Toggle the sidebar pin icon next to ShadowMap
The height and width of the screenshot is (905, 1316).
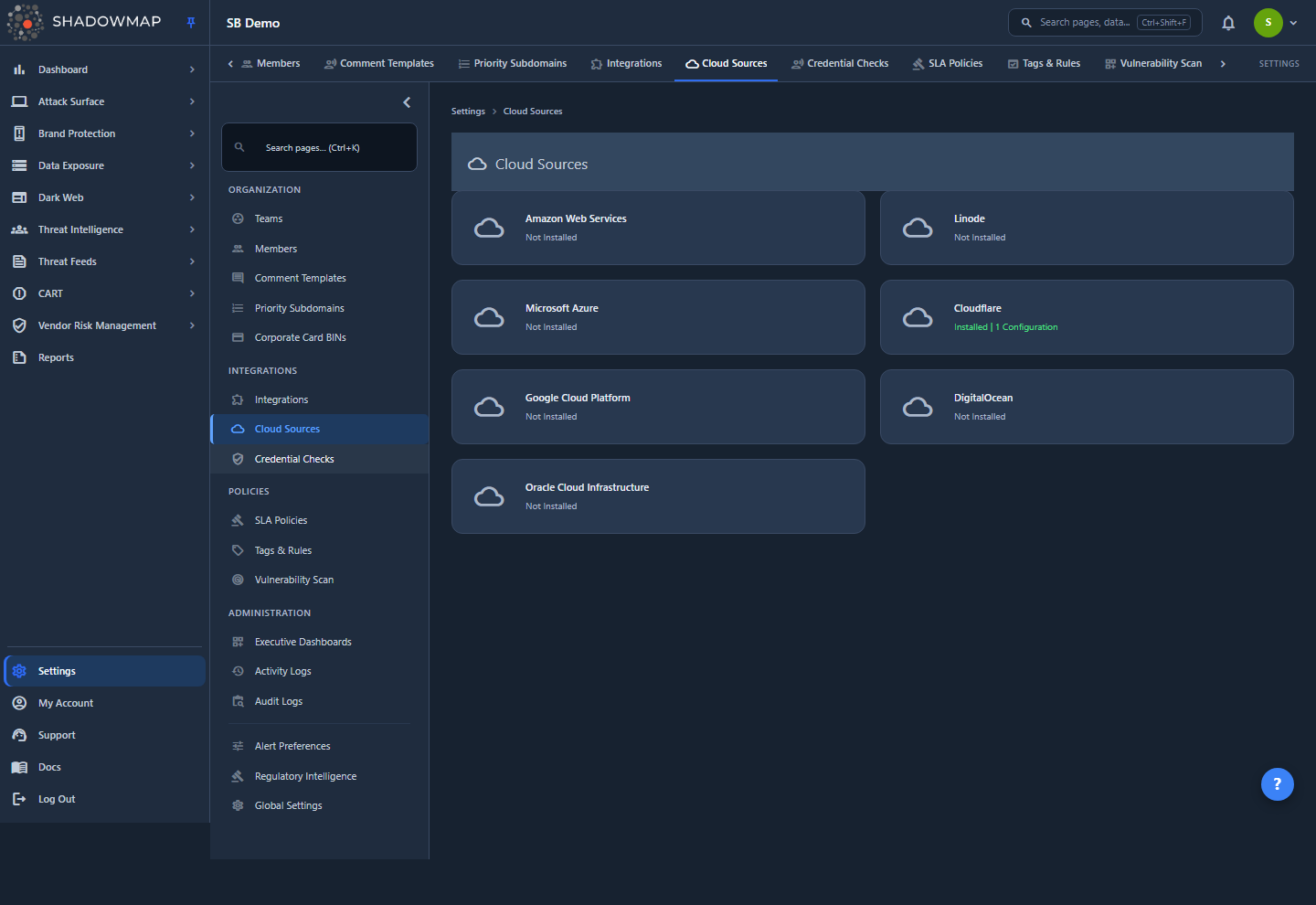coord(191,22)
